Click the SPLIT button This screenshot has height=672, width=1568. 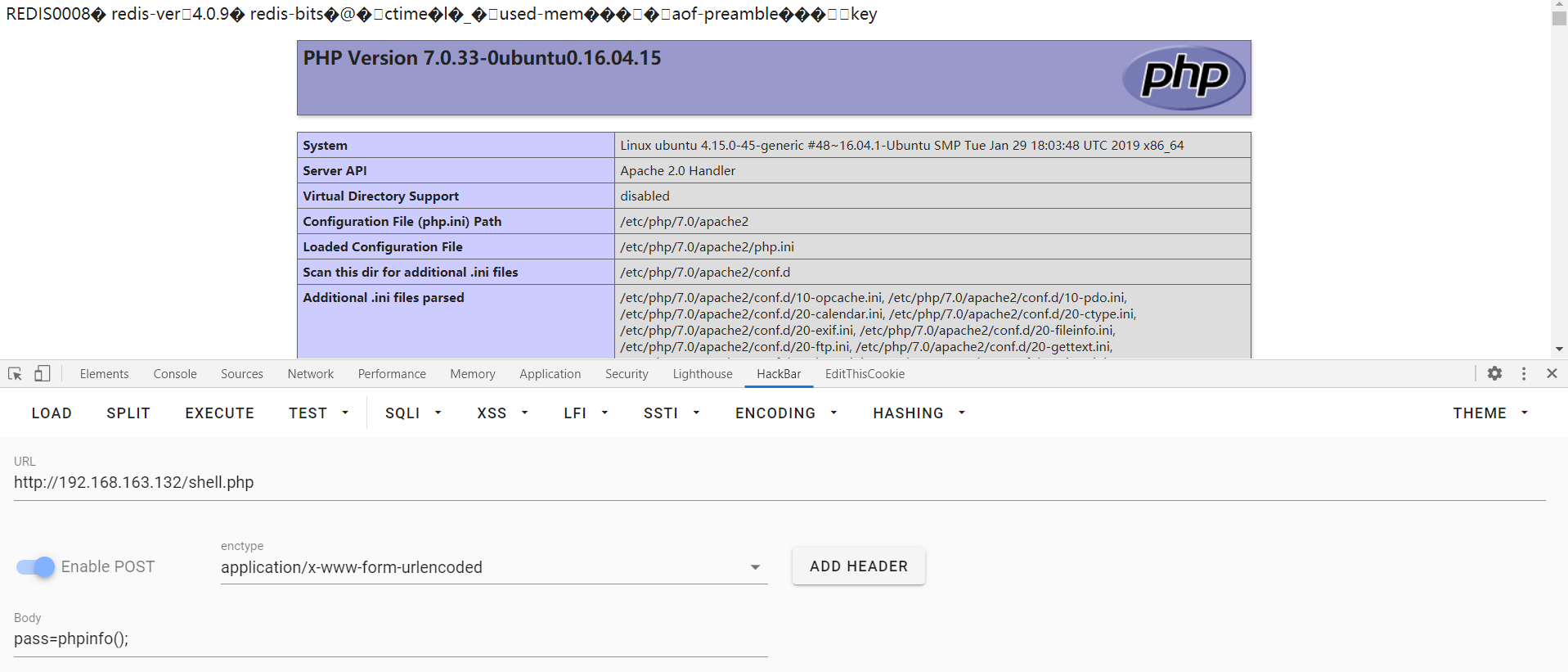pyautogui.click(x=128, y=413)
